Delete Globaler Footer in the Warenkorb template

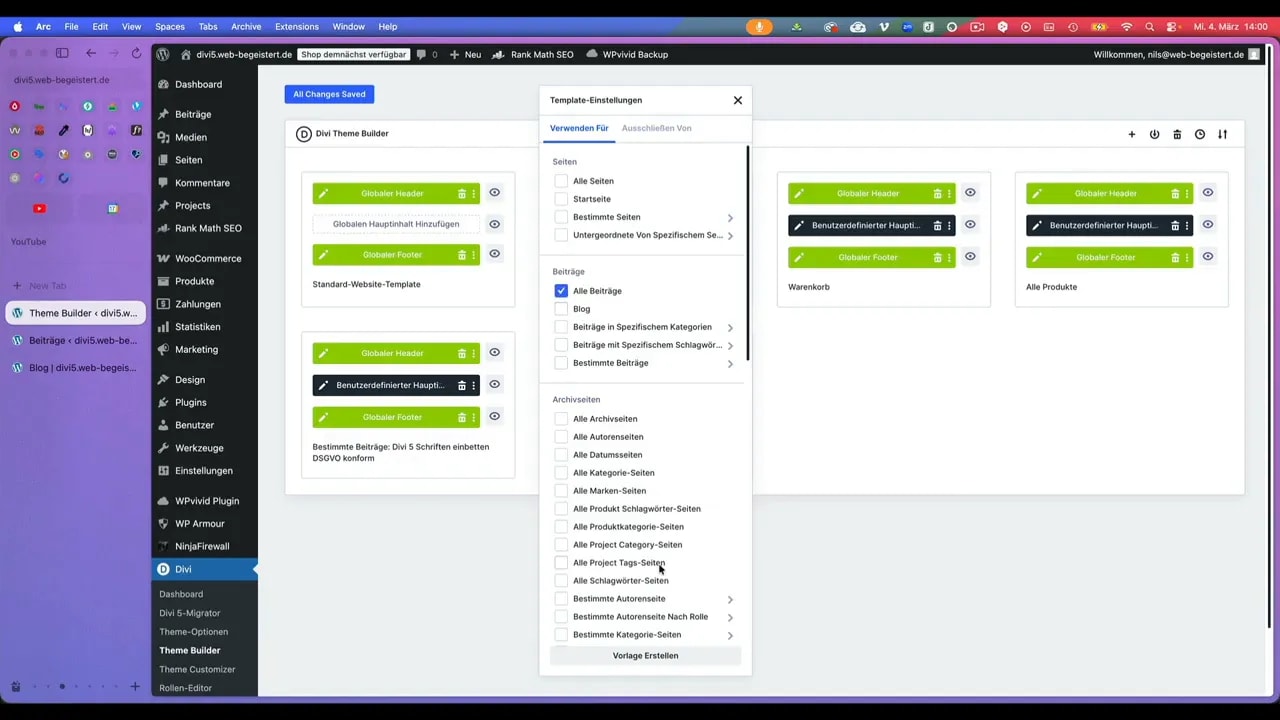[937, 258]
